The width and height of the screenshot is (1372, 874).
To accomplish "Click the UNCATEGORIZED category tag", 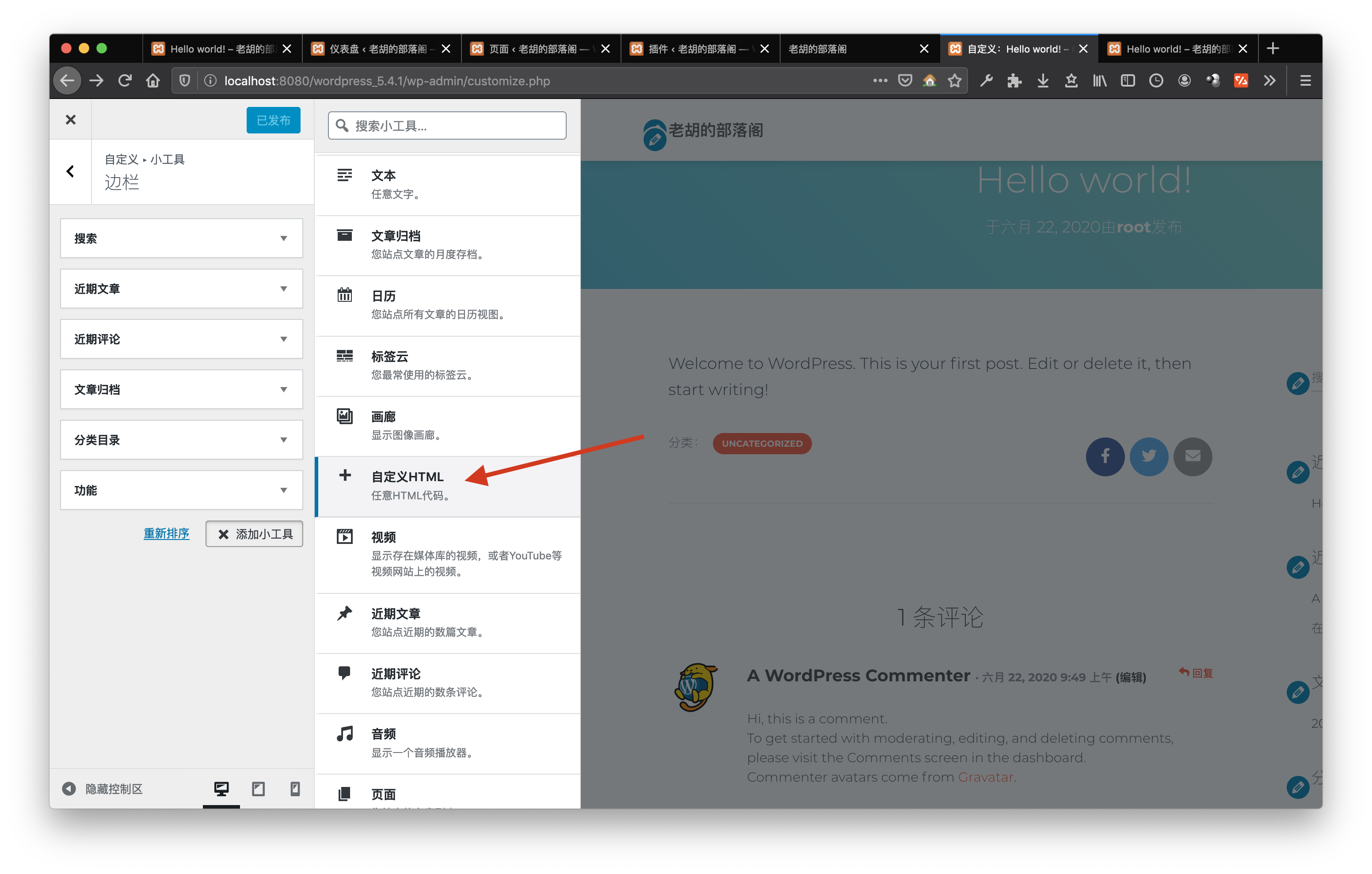I will click(x=762, y=443).
